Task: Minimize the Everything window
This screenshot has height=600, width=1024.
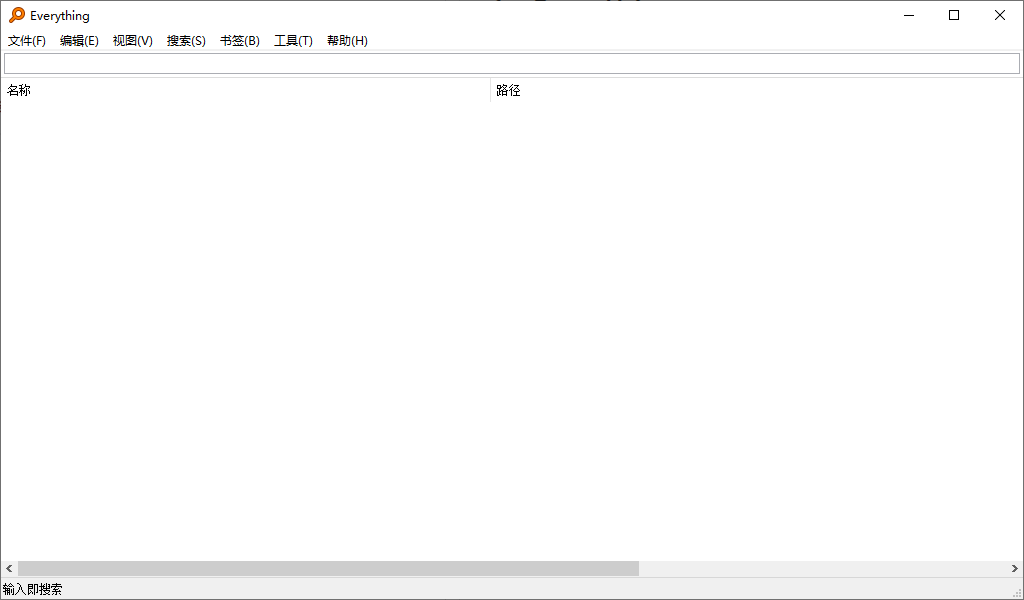Action: 909,15
